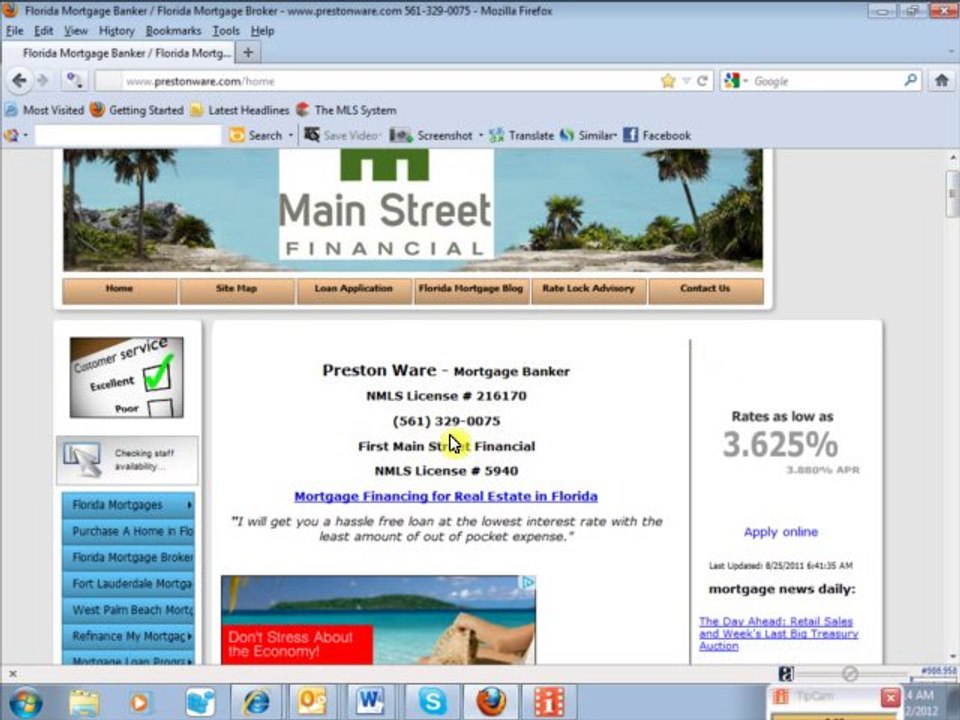The width and height of the screenshot is (960, 720).
Task: Open the Windows Start orb
Action: [x=24, y=702]
